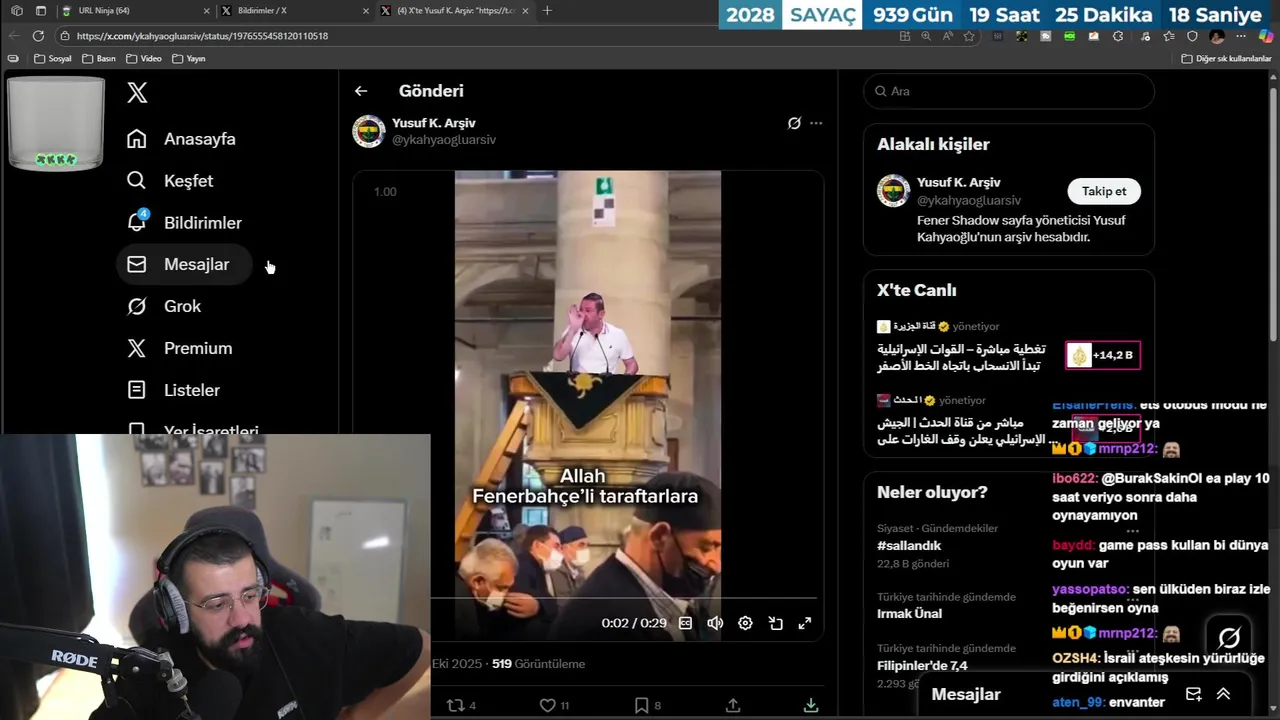Open Sosyal bookmarks folder
Screen dimensions: 1280x720
[x=53, y=59]
